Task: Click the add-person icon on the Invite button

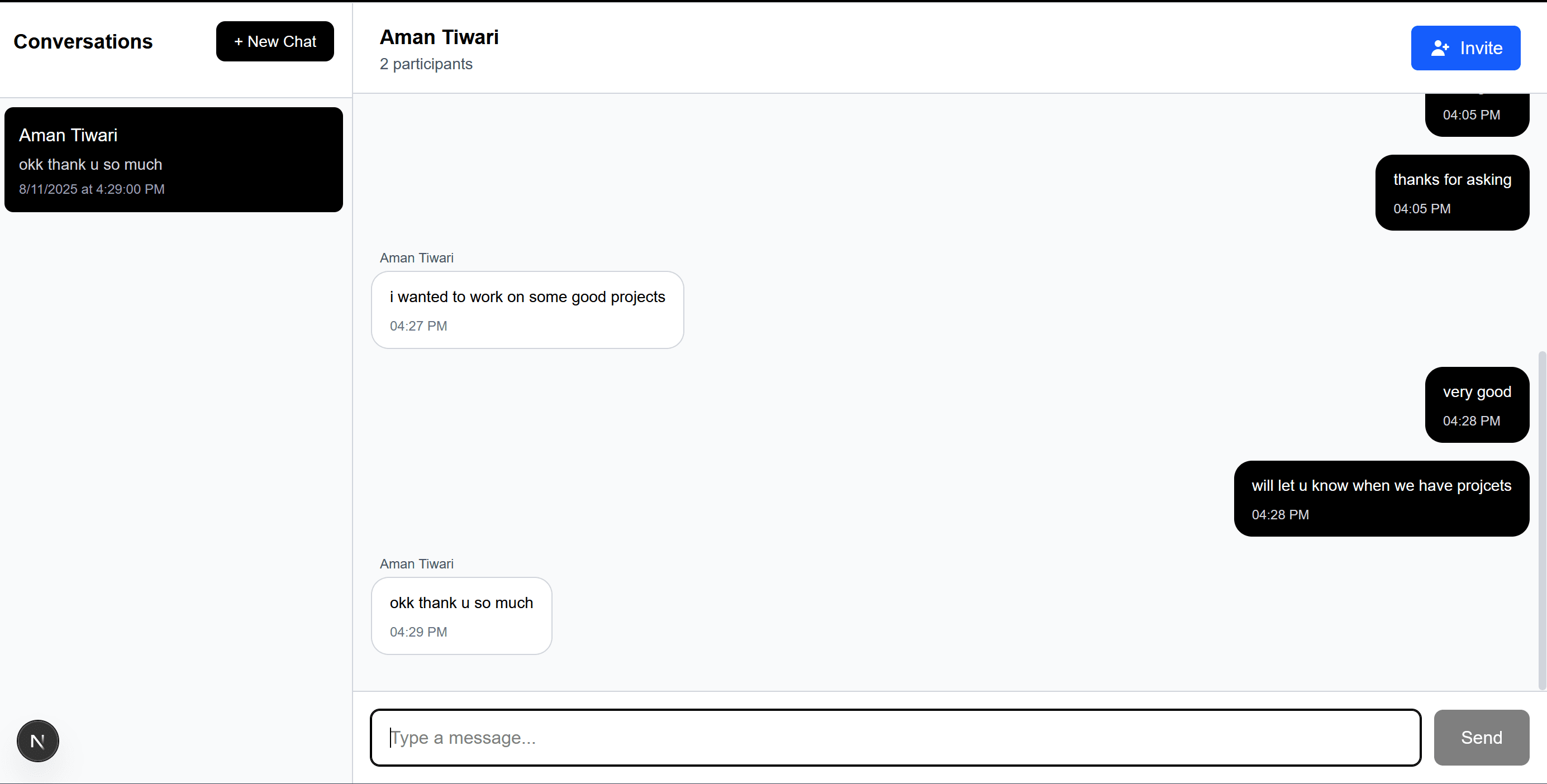Action: pyautogui.click(x=1440, y=48)
